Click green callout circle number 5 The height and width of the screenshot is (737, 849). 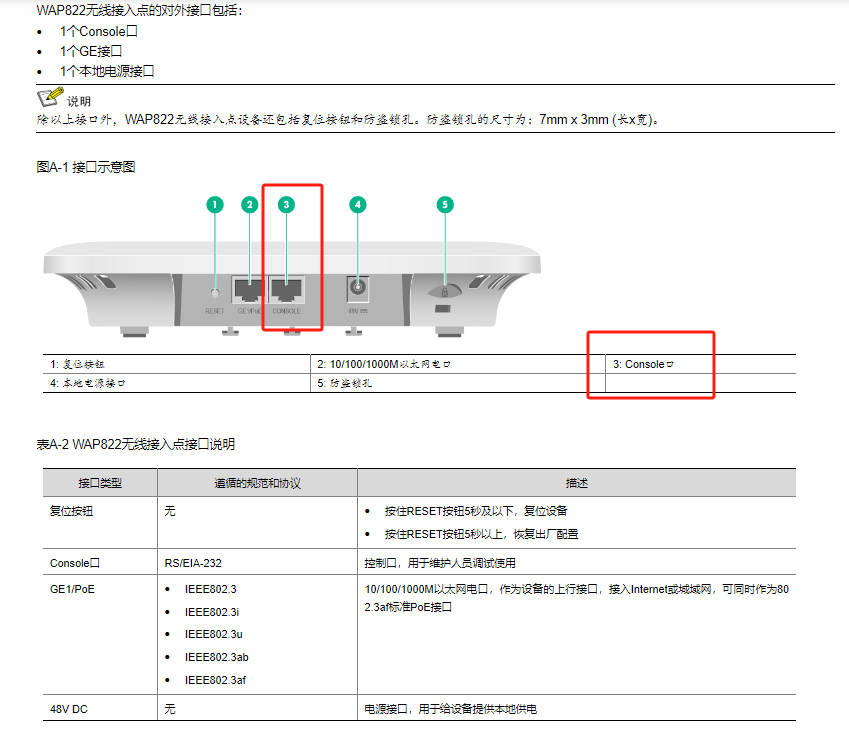445,205
